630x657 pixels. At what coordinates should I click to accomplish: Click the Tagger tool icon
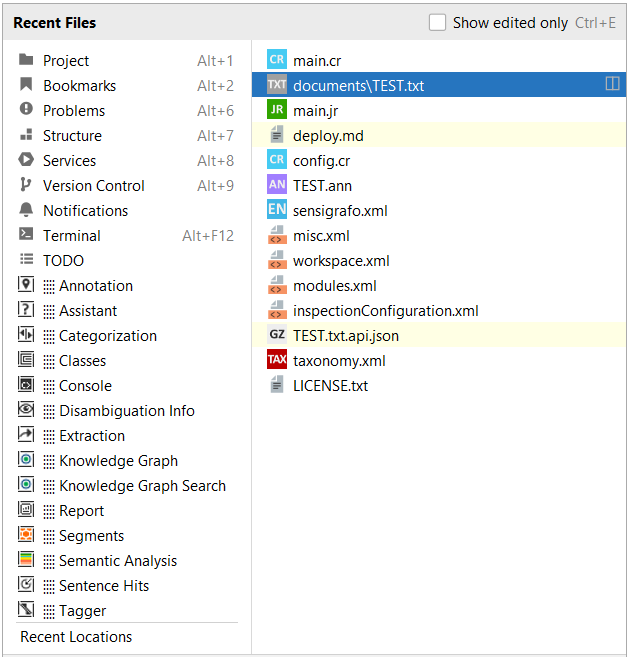[26, 611]
